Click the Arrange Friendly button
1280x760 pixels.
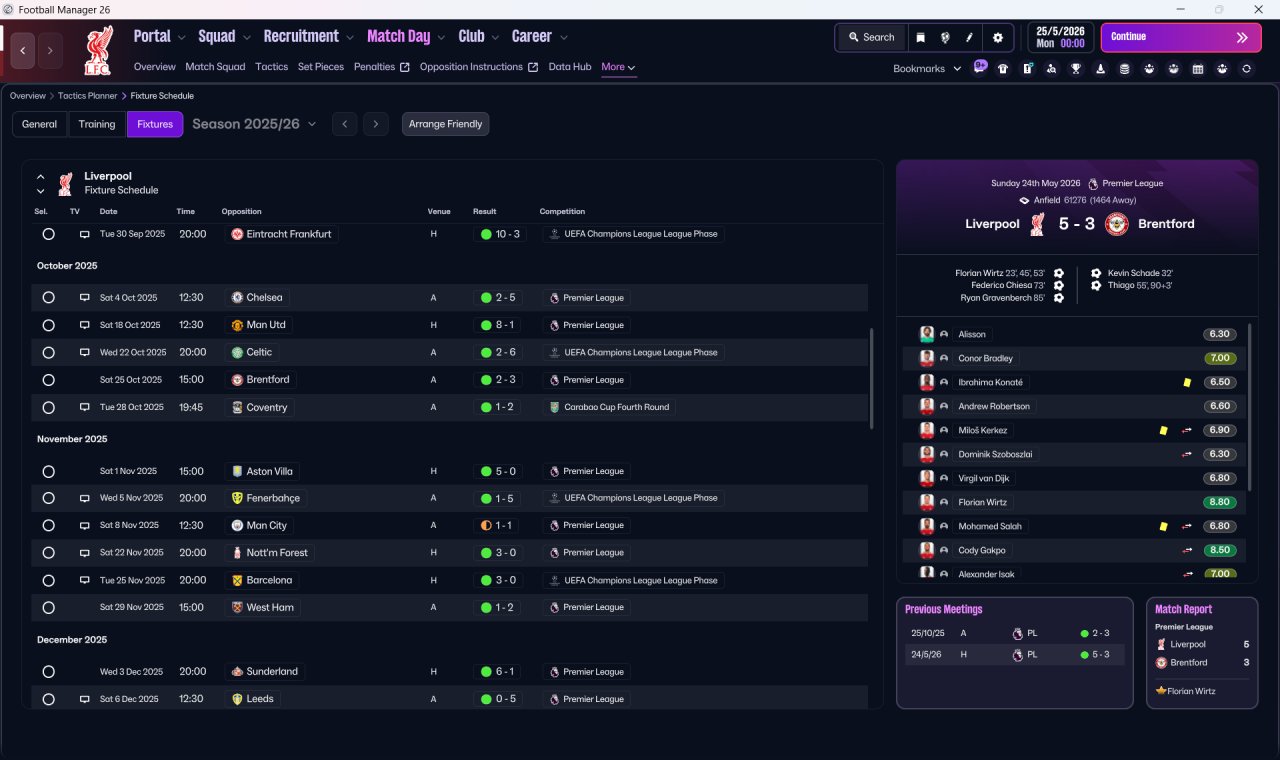(446, 124)
